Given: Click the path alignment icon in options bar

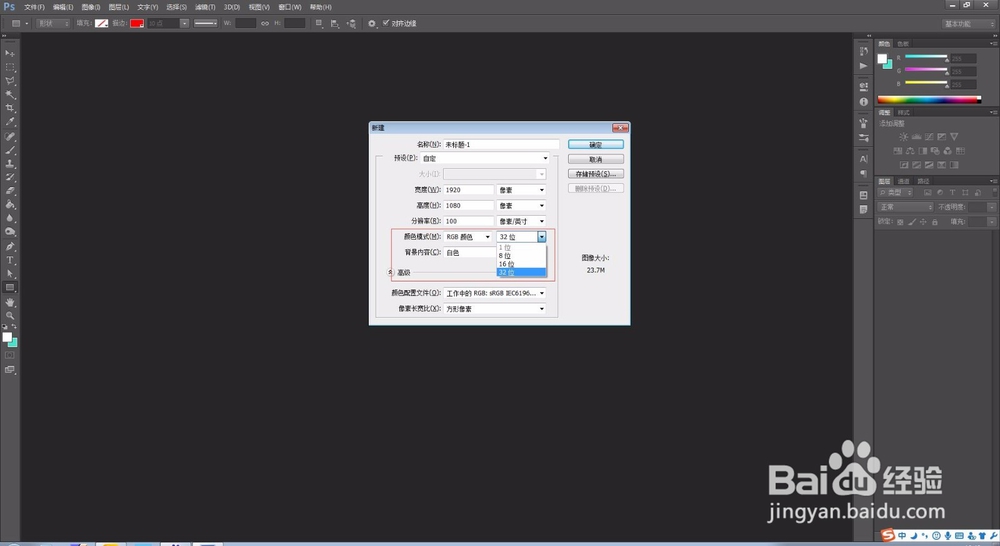Looking at the screenshot, I should (335, 24).
